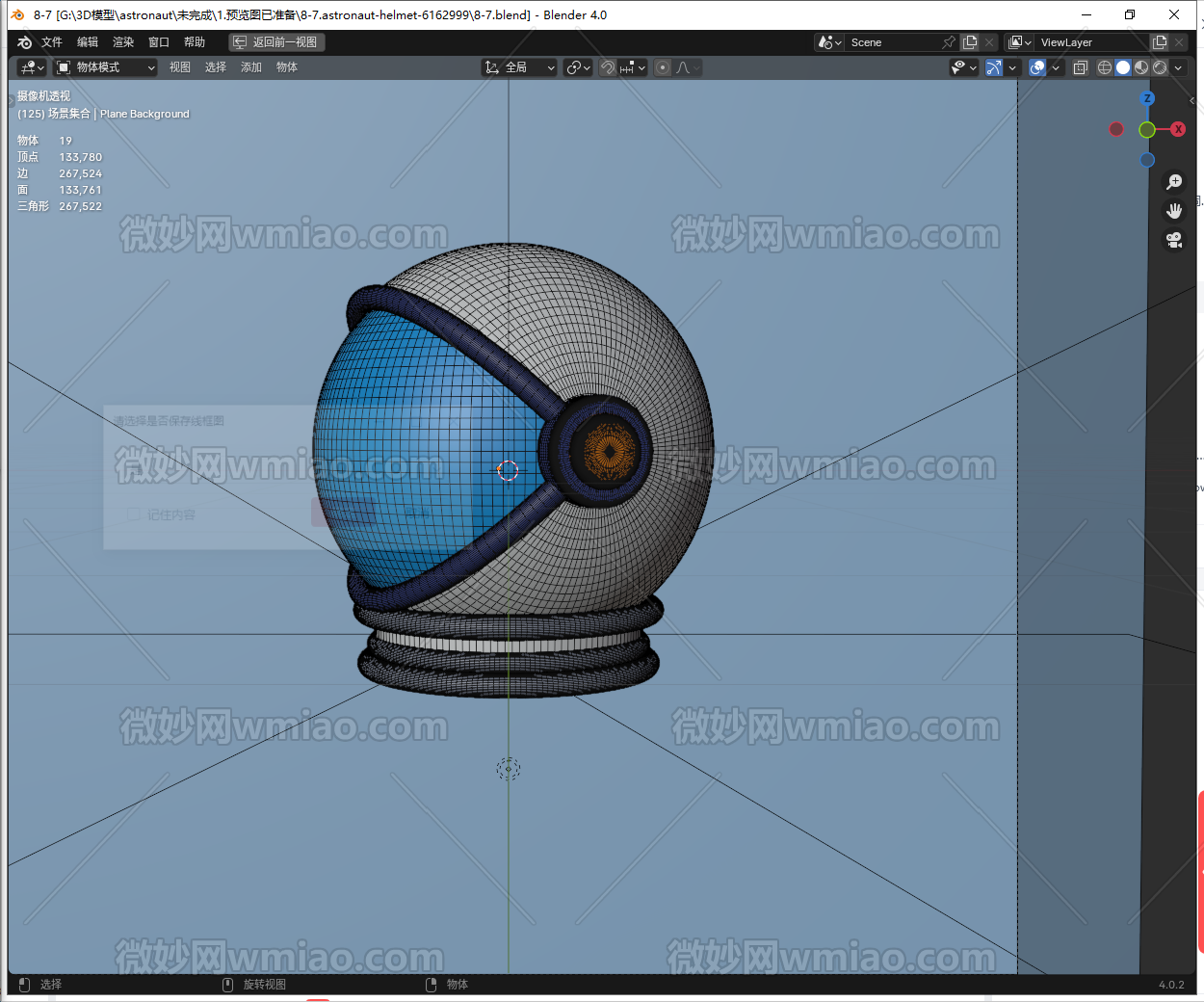
Task: Open the viewport 物体 menu
Action: coord(287,67)
